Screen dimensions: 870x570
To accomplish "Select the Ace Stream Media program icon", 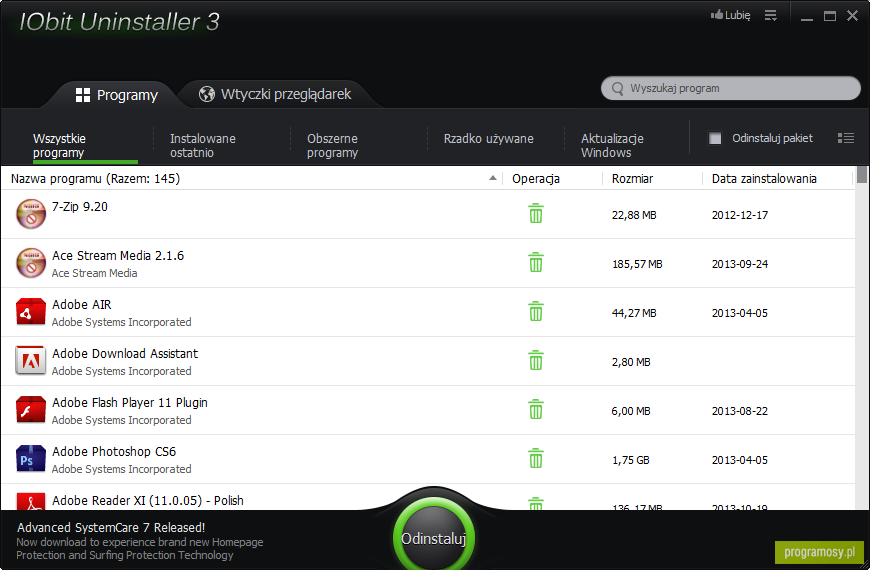I will point(31,263).
